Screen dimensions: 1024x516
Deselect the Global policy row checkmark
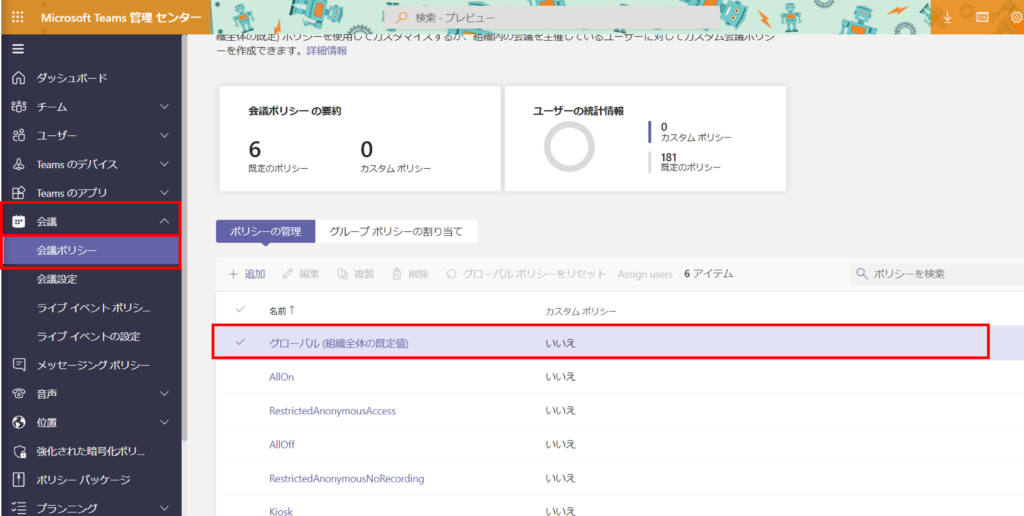[240, 342]
